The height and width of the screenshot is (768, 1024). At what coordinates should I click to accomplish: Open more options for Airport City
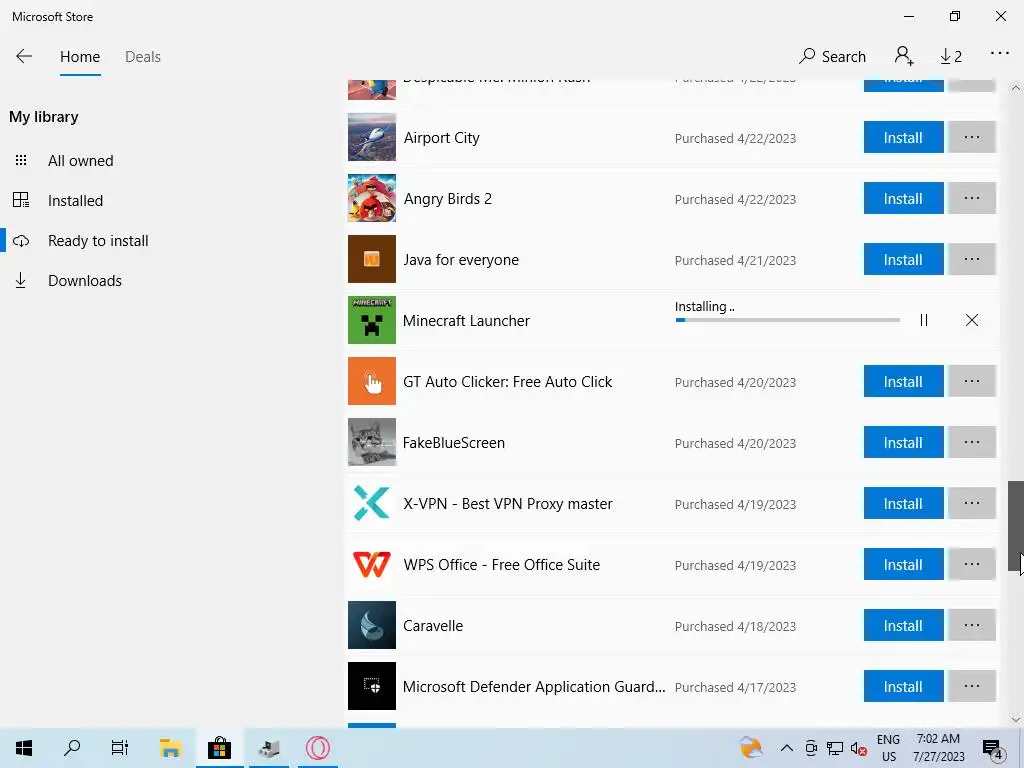[972, 137]
